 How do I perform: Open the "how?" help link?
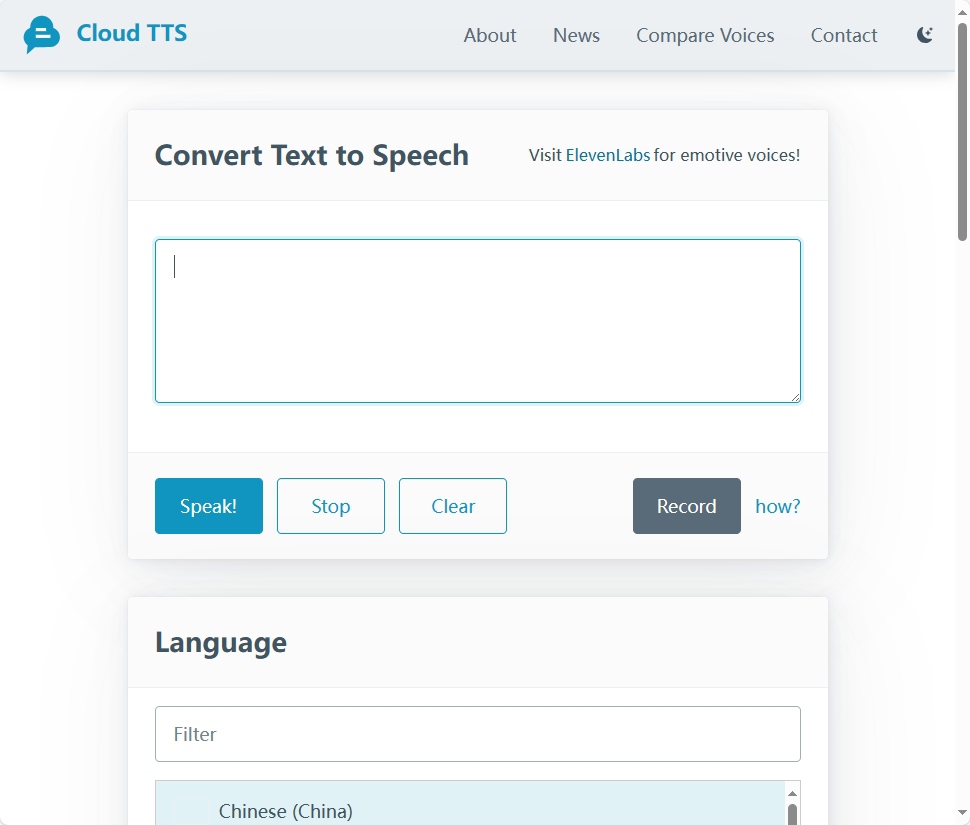(778, 506)
